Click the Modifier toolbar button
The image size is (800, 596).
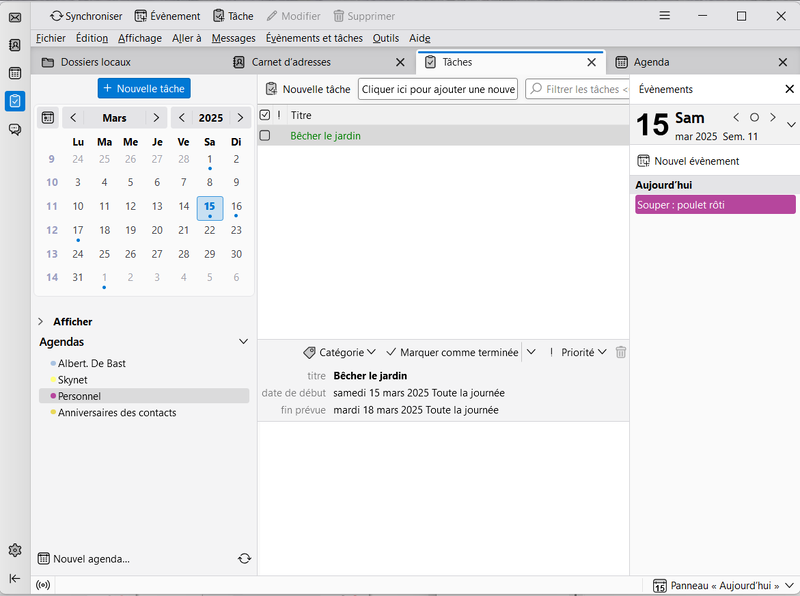[294, 16]
